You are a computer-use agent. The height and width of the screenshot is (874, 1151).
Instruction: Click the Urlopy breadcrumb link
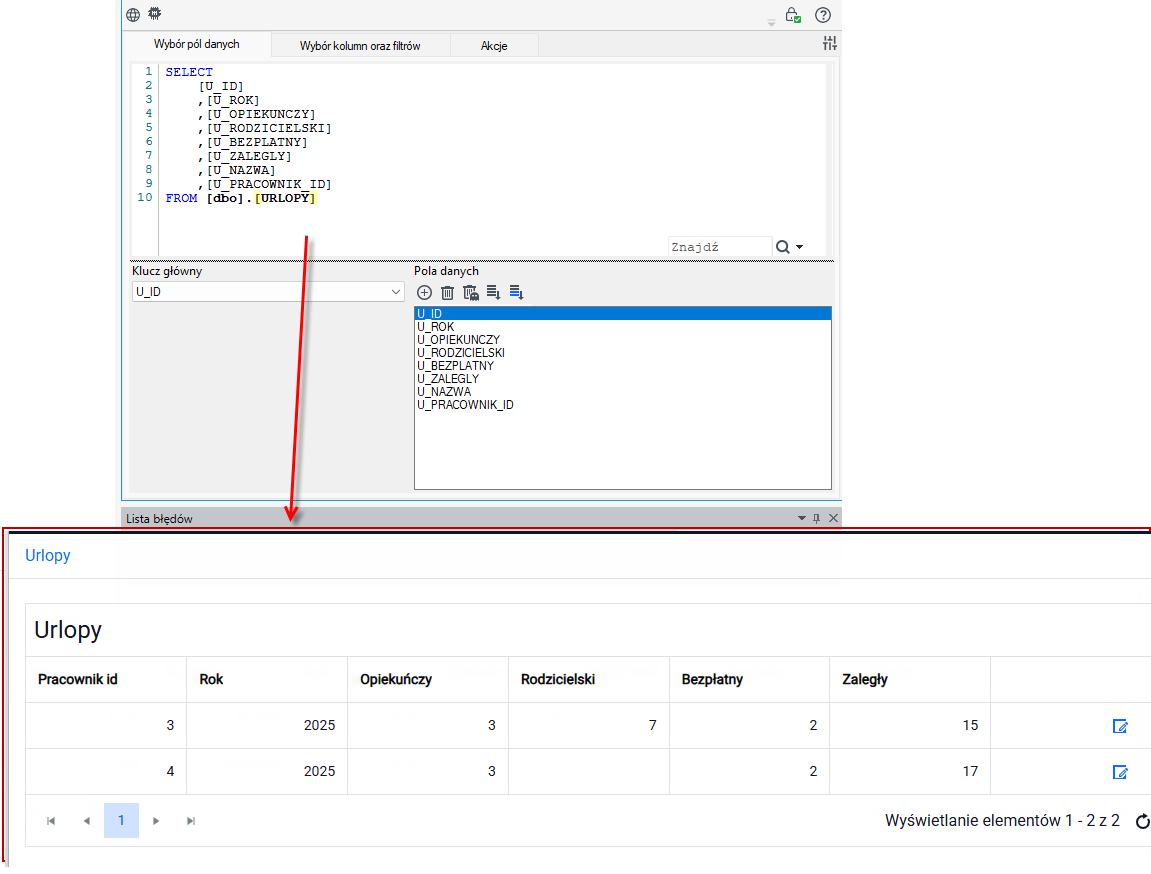[x=48, y=556]
